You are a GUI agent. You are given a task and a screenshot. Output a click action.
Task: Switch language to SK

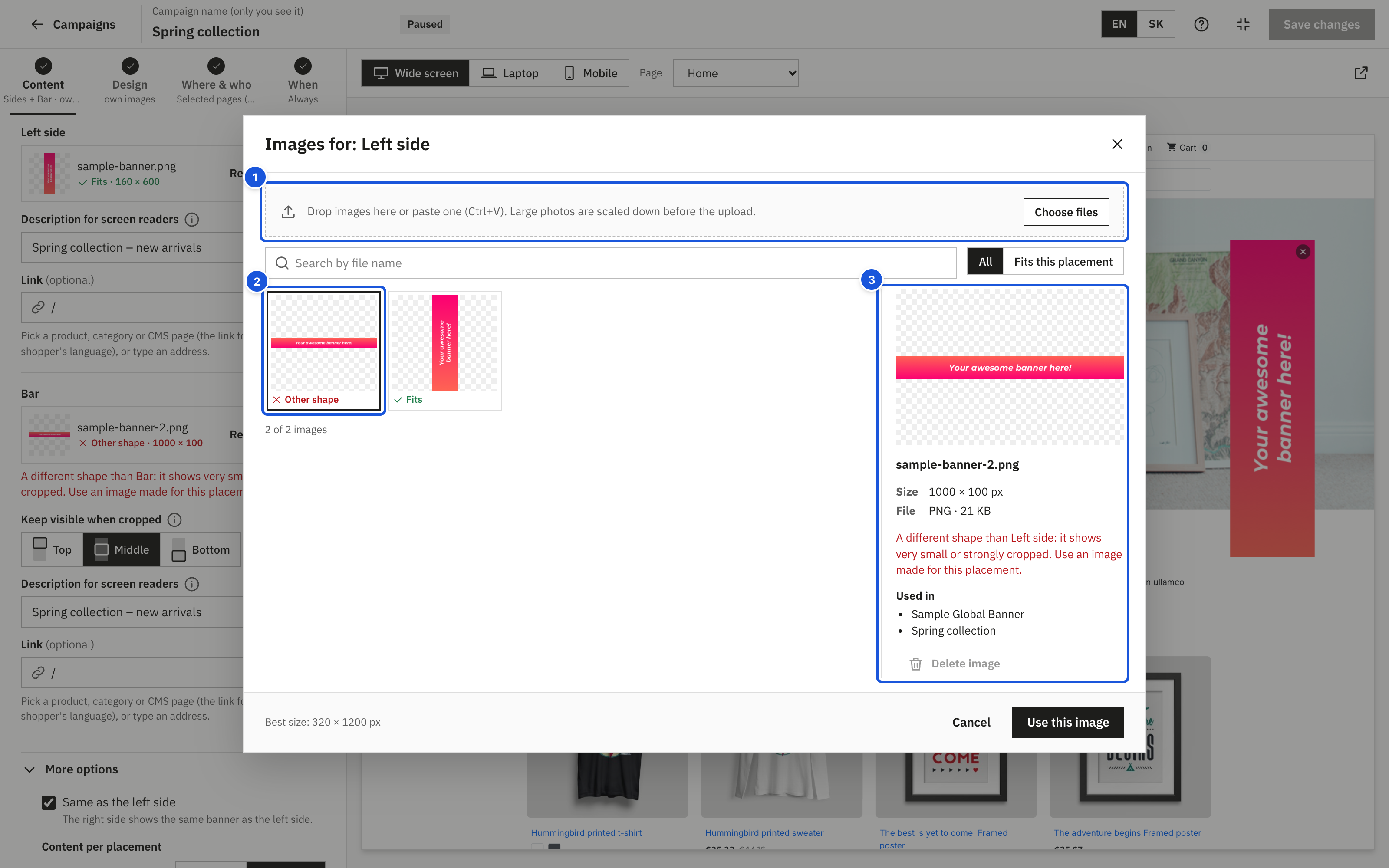click(x=1155, y=24)
